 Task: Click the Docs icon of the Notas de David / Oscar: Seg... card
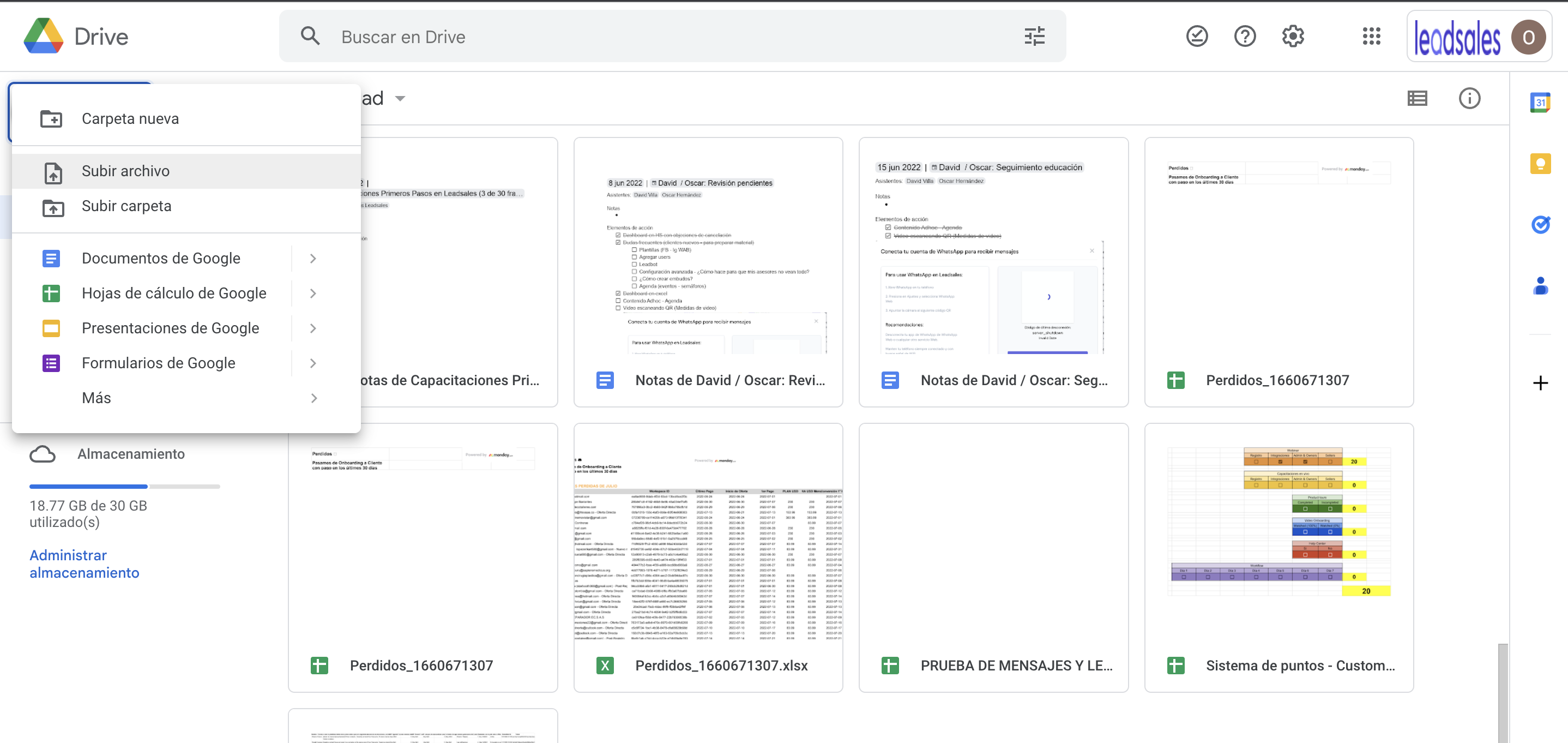(x=890, y=380)
